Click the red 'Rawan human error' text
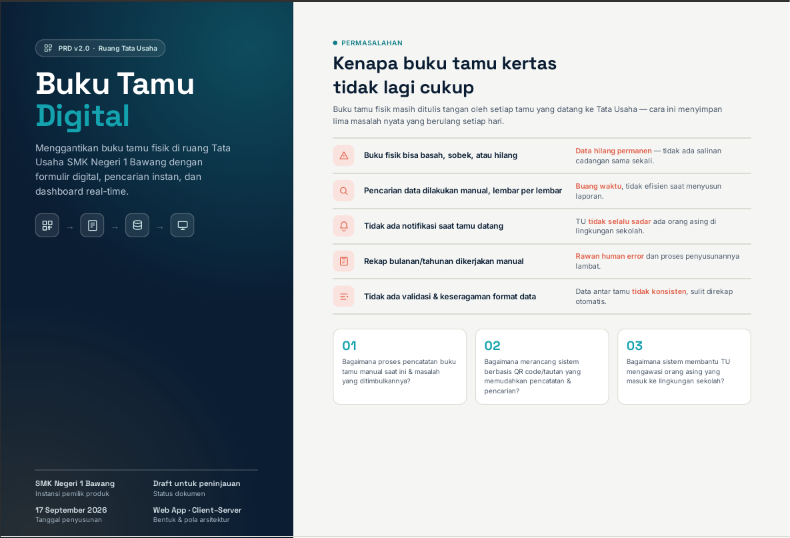This screenshot has height=538, width=790. (x=609, y=256)
